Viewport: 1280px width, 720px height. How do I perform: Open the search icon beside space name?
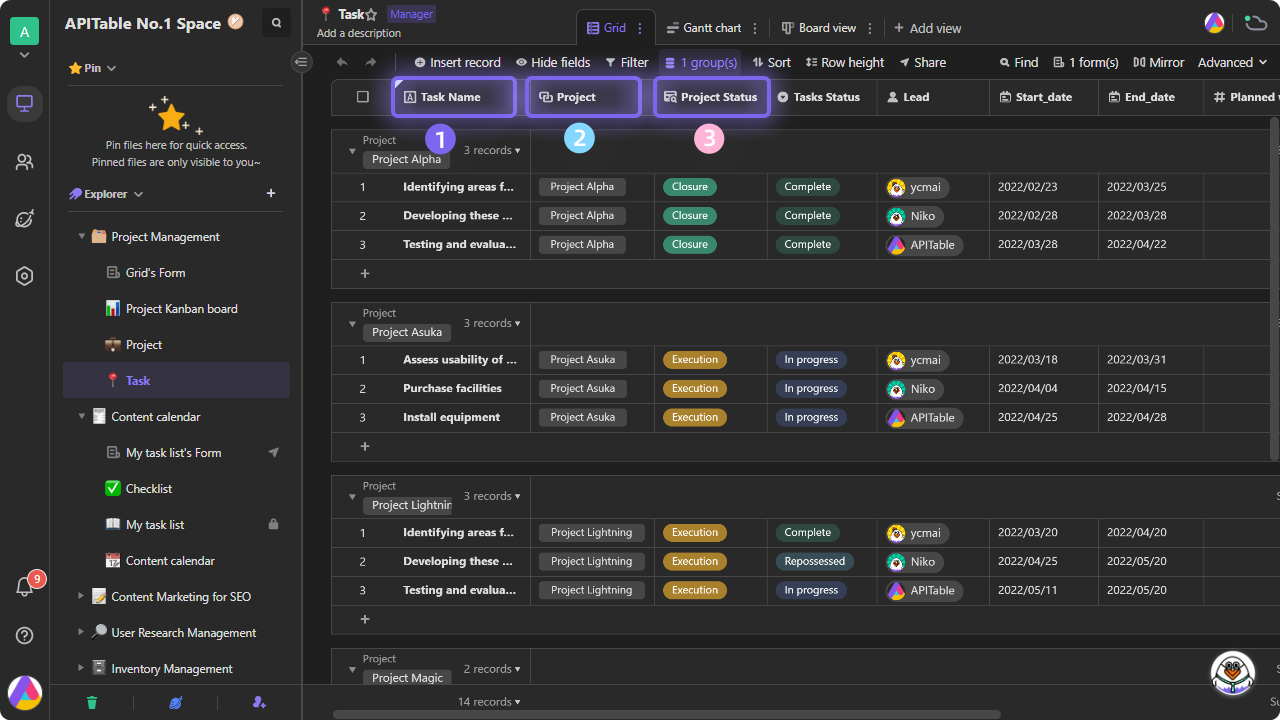276,23
